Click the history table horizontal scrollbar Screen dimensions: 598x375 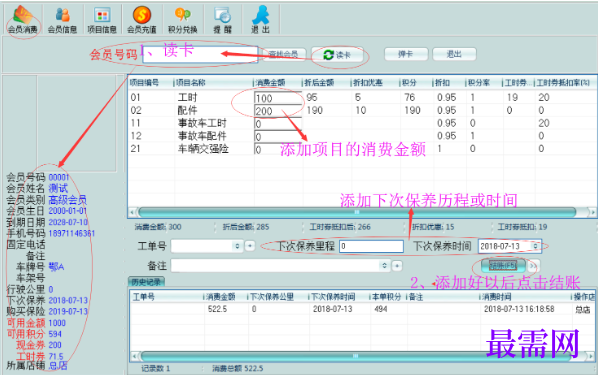(x=355, y=356)
